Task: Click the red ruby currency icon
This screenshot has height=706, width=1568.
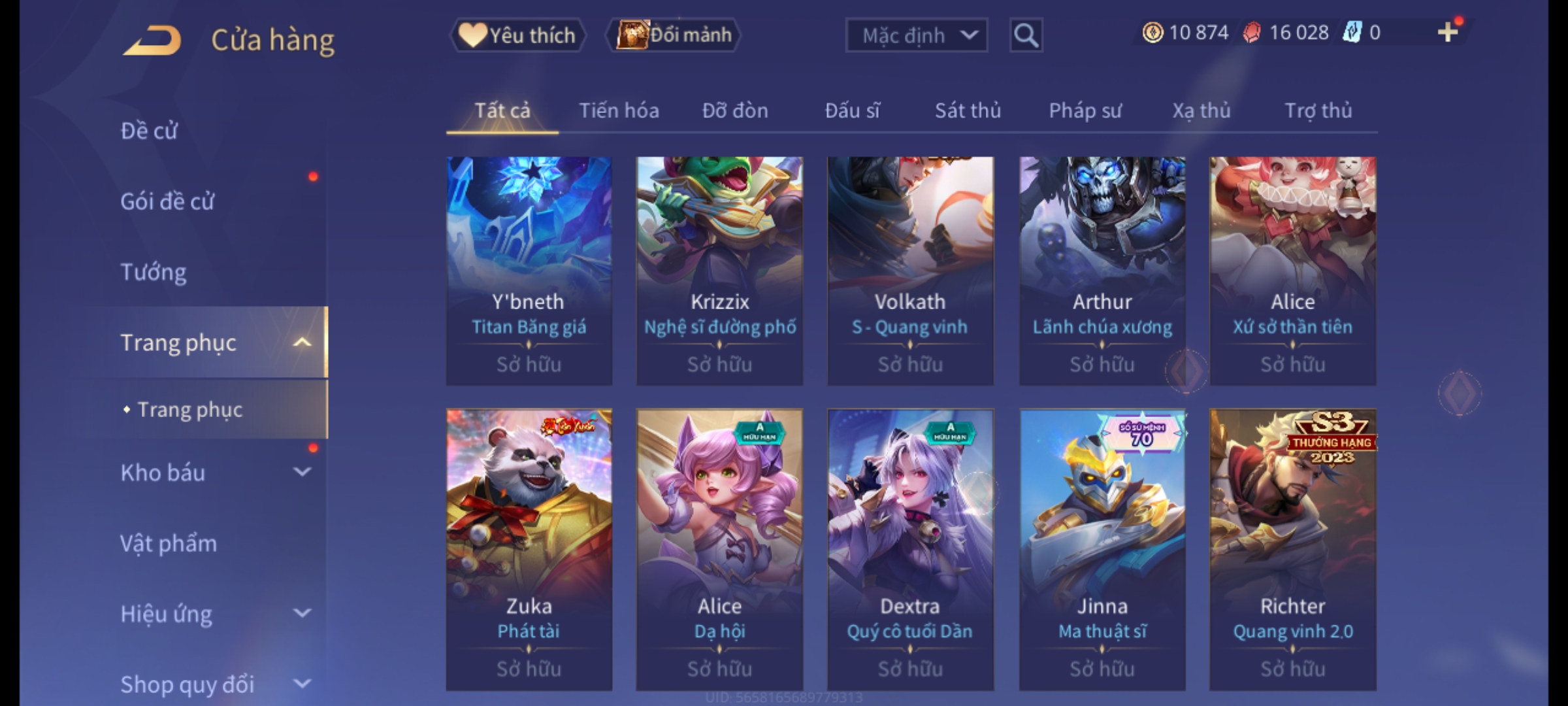Action: click(x=1252, y=32)
